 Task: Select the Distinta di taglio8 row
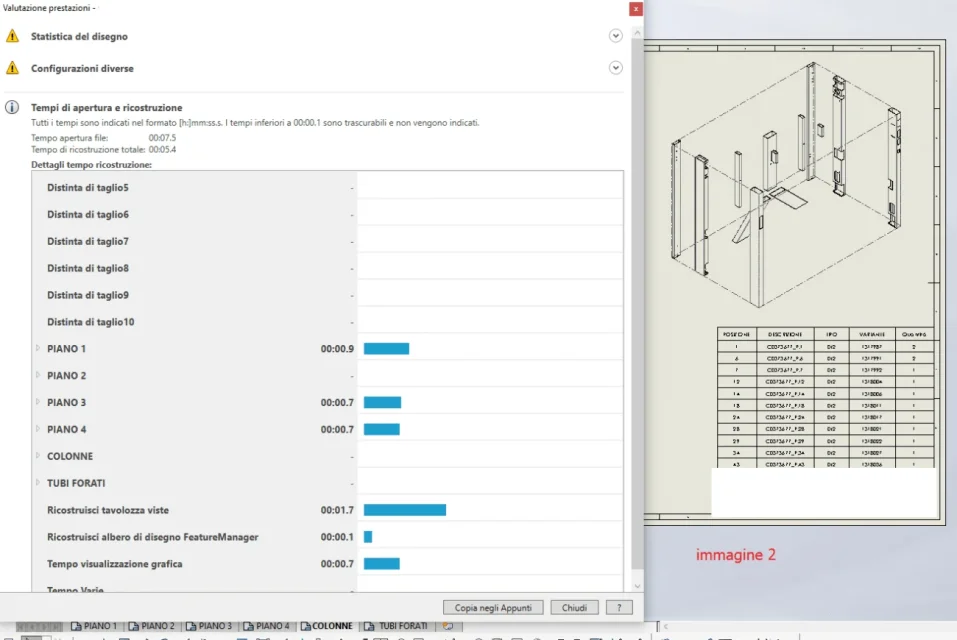[x=327, y=268]
